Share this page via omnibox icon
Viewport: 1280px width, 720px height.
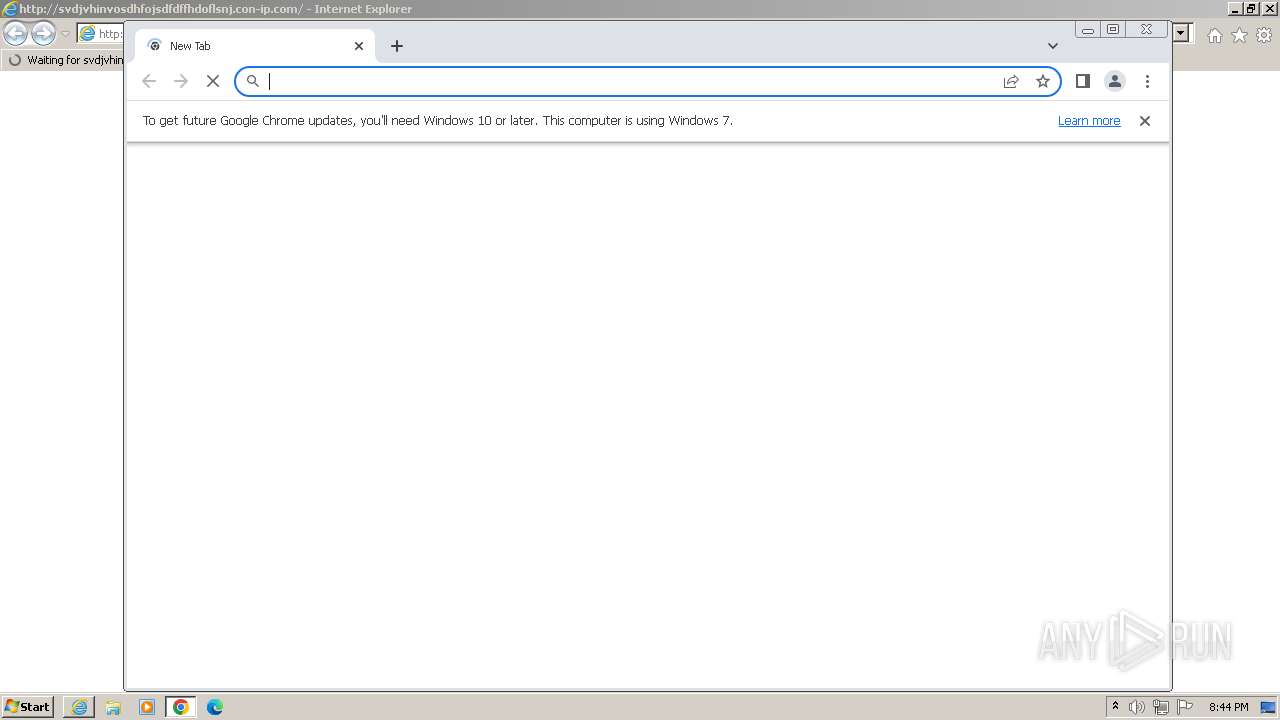1011,81
